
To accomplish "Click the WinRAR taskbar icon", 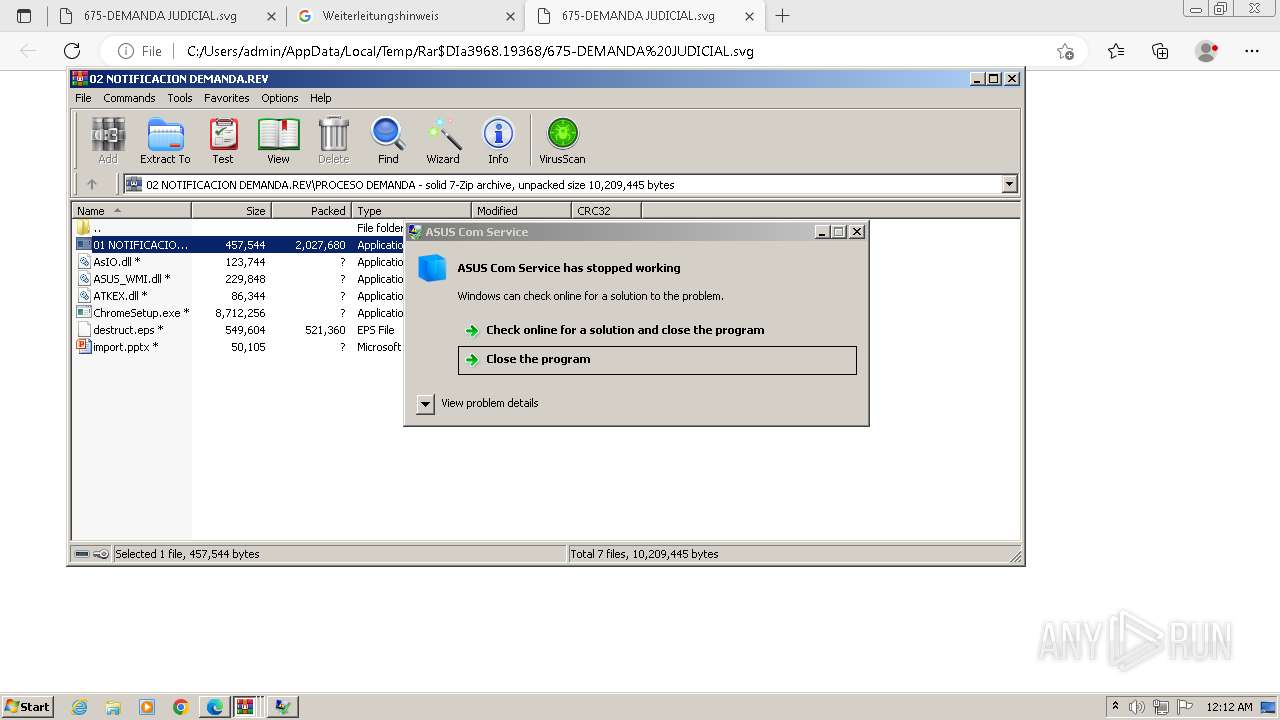I will [247, 707].
